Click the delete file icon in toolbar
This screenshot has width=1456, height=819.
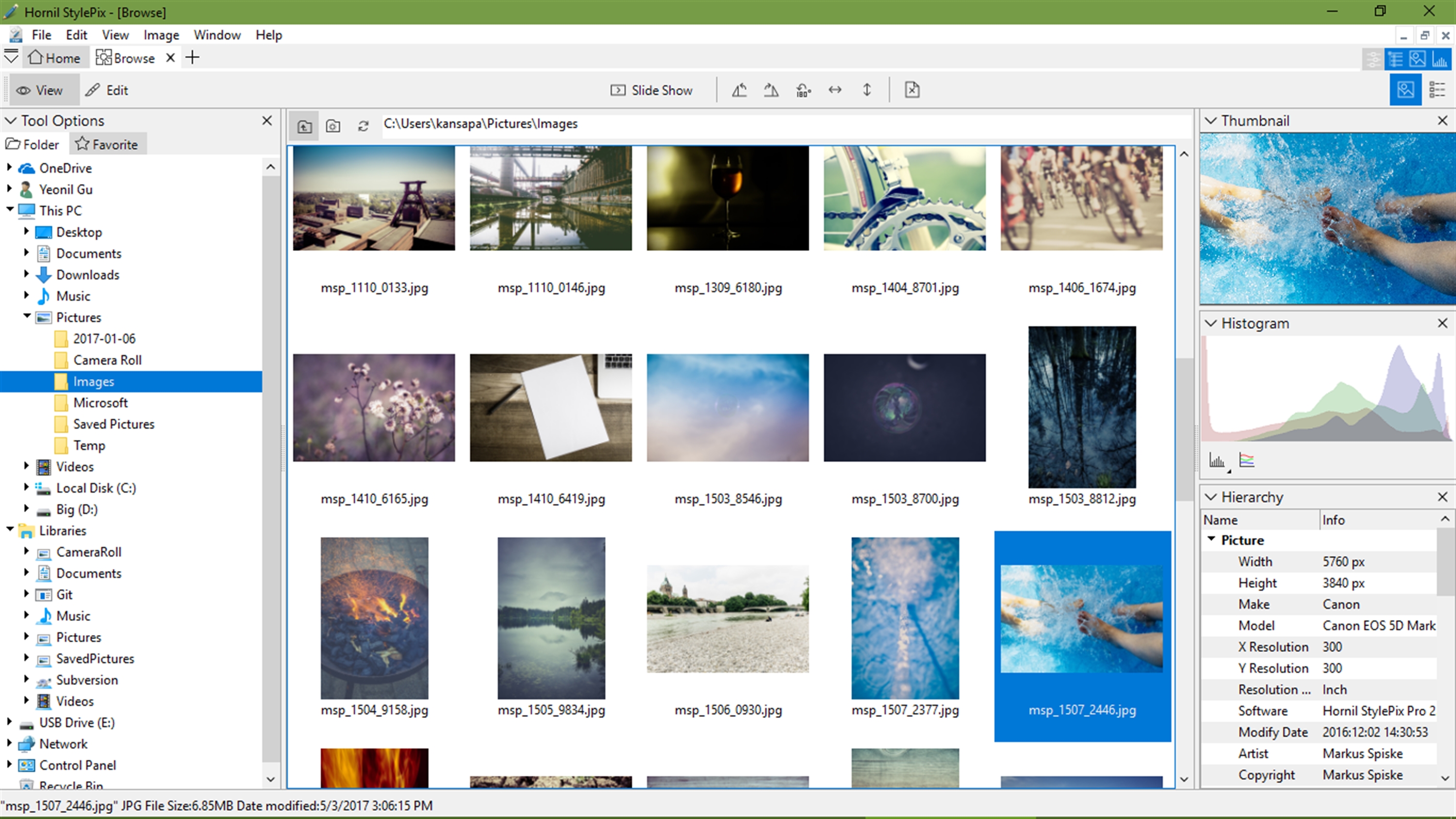pyautogui.click(x=911, y=90)
